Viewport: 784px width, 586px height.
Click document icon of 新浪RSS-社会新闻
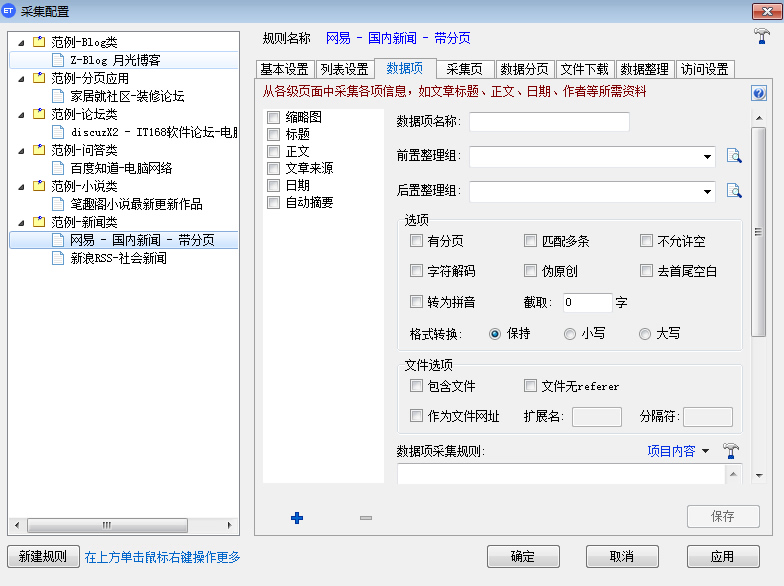point(58,258)
